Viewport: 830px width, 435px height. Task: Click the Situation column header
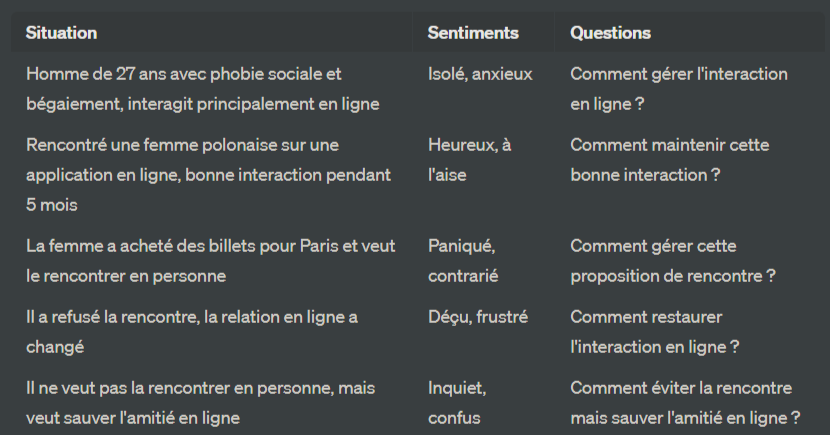pos(61,33)
